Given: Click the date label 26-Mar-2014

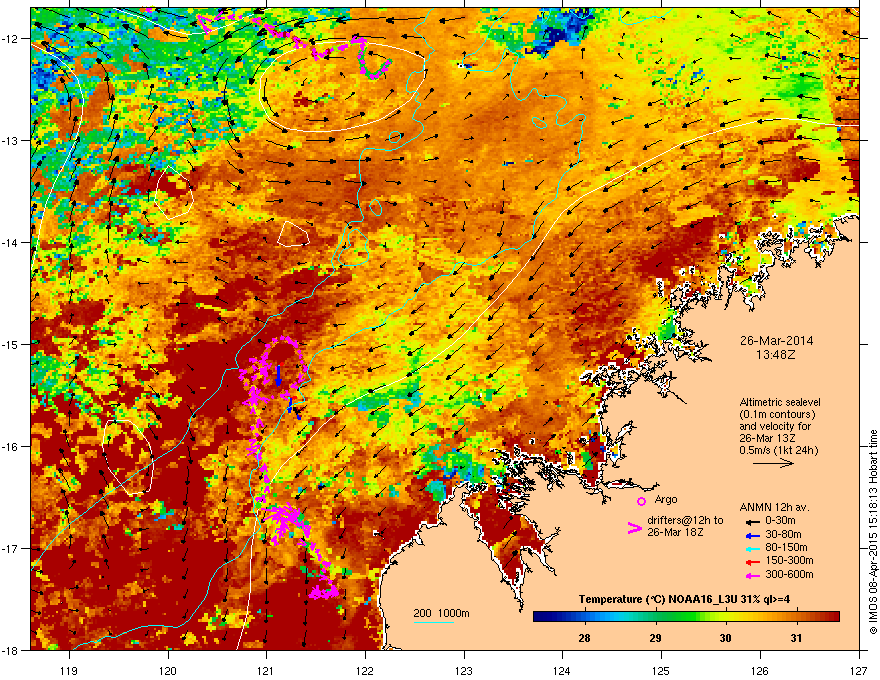Looking at the screenshot, I should pyautogui.click(x=776, y=341).
